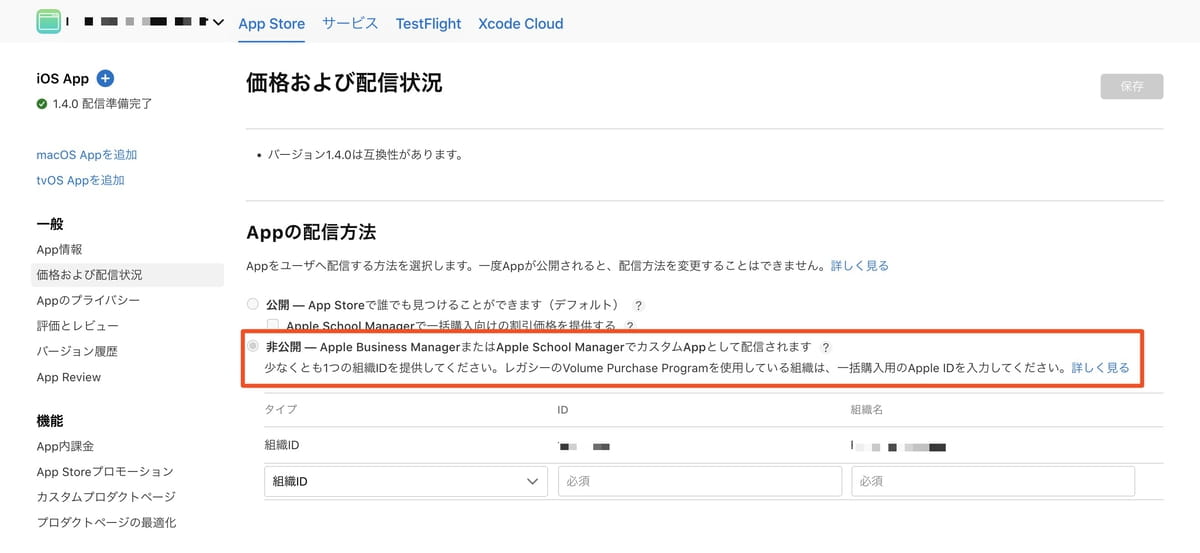Open バージョン履歴 in the sidebar
1200x553 pixels.
point(77,351)
